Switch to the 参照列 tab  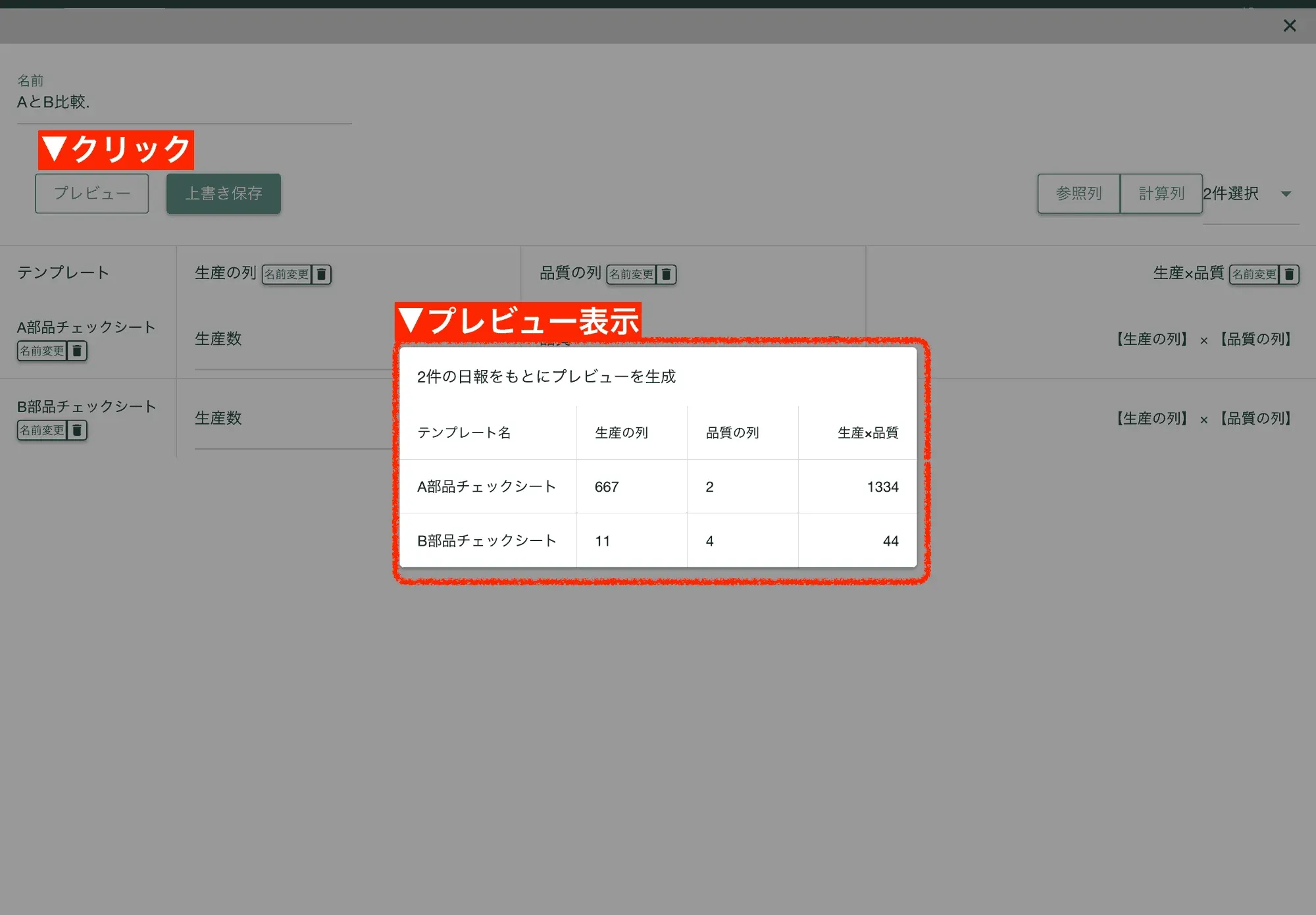[1078, 193]
